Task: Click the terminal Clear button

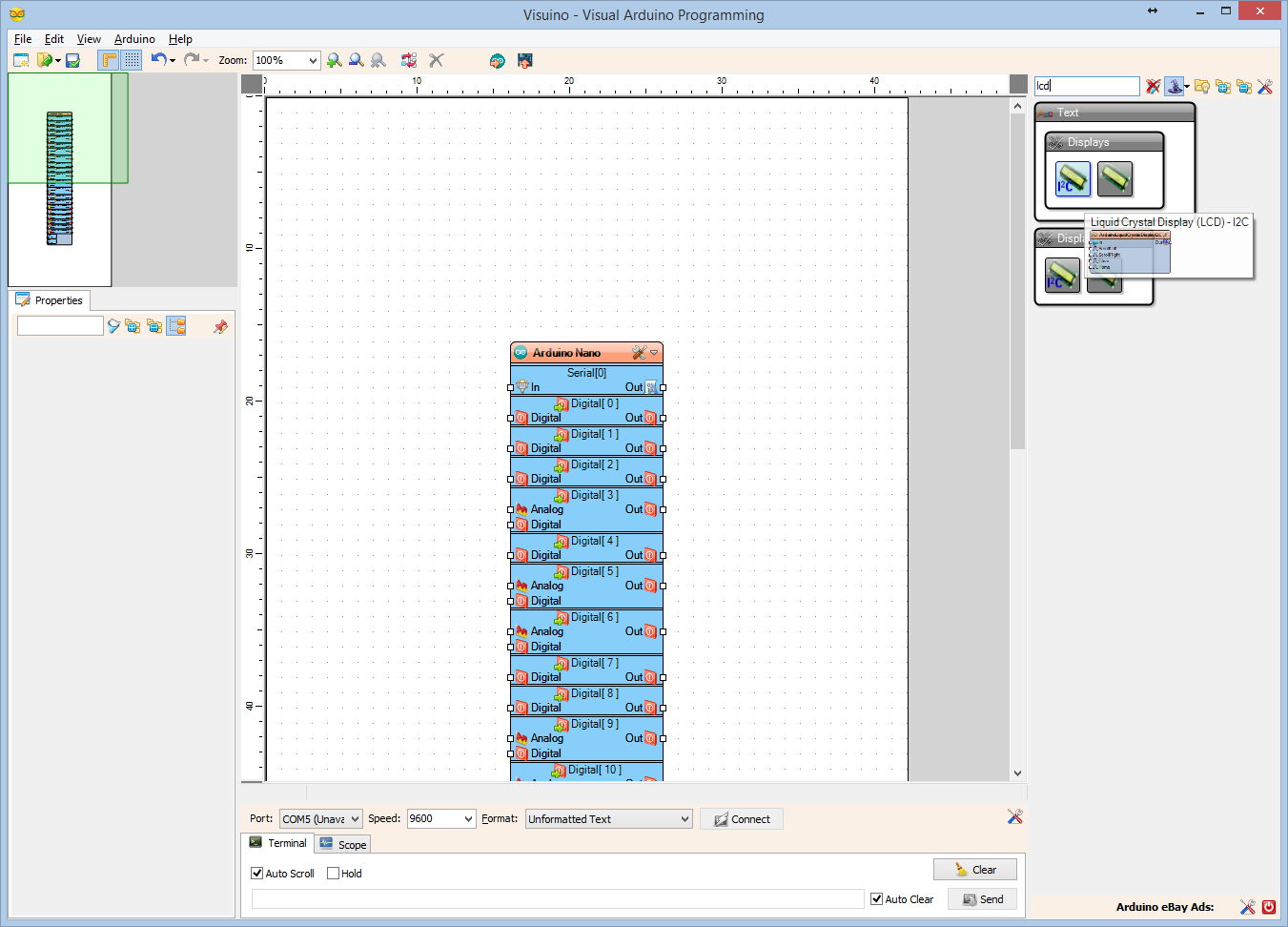Action: click(974, 870)
